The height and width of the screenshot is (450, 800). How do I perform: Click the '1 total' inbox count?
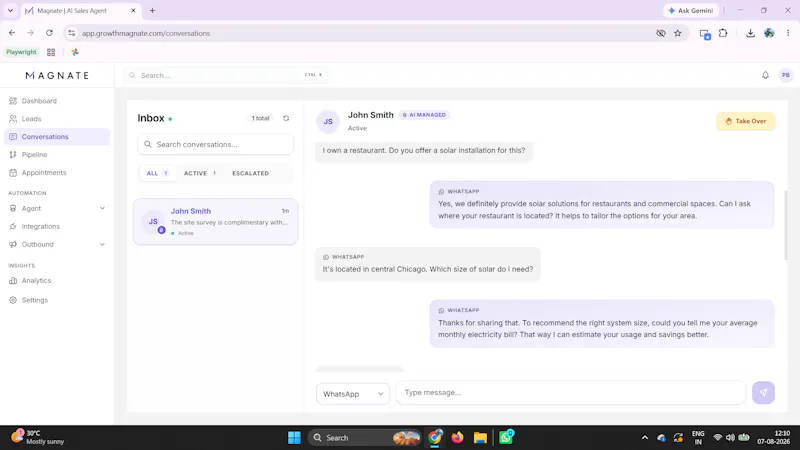point(260,118)
